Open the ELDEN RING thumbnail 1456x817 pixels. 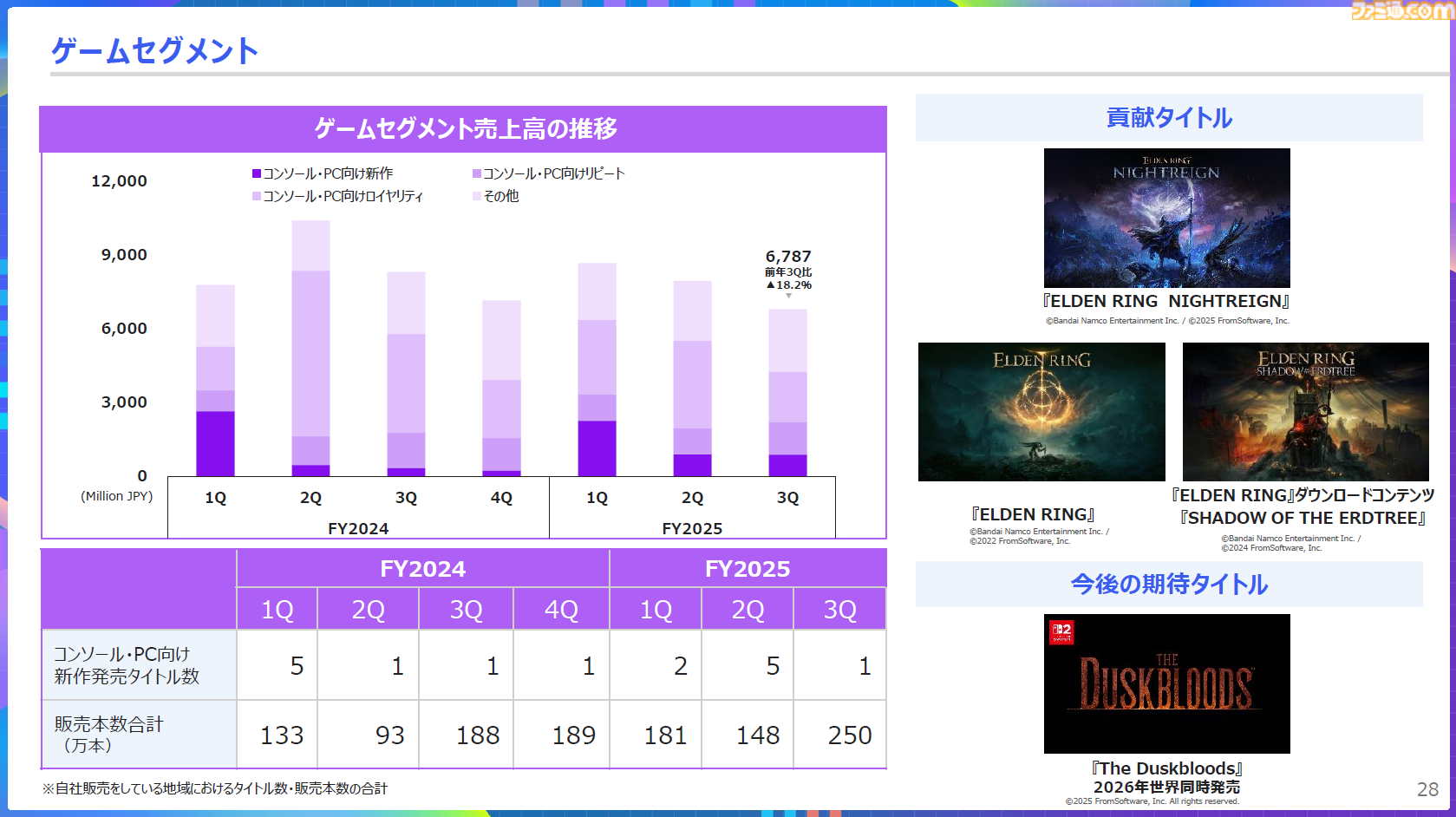(x=1041, y=412)
